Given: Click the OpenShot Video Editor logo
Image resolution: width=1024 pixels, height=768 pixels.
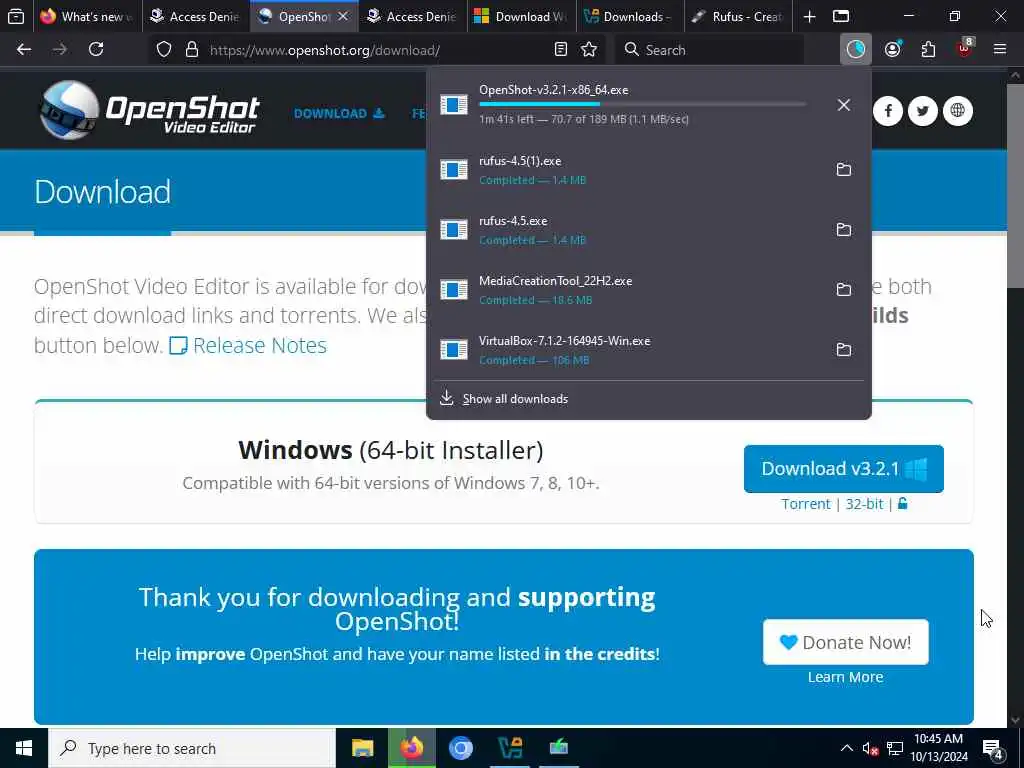Looking at the screenshot, I should (x=150, y=110).
